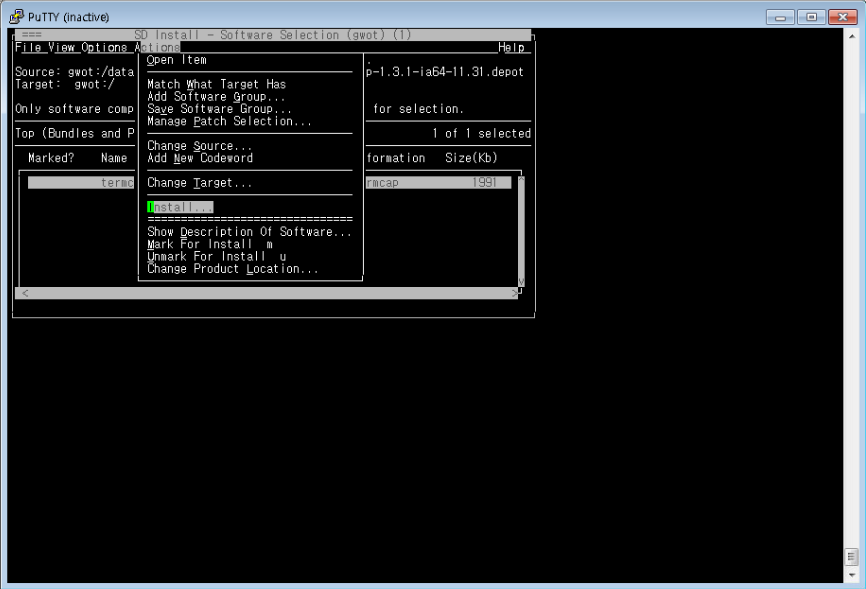This screenshot has height=589, width=866.
Task: Select Change Product Location
Action: point(232,269)
